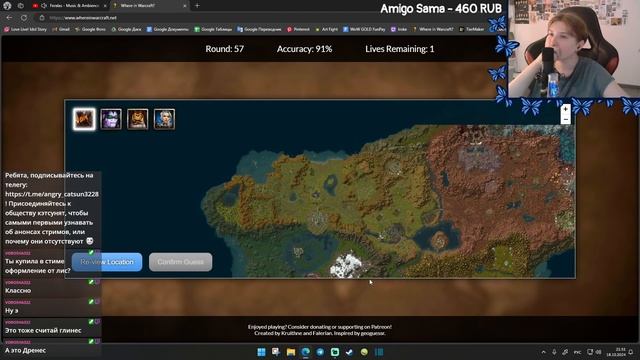The image size is (640, 360).
Task: Go back in browser history
Action: tap(9, 18)
